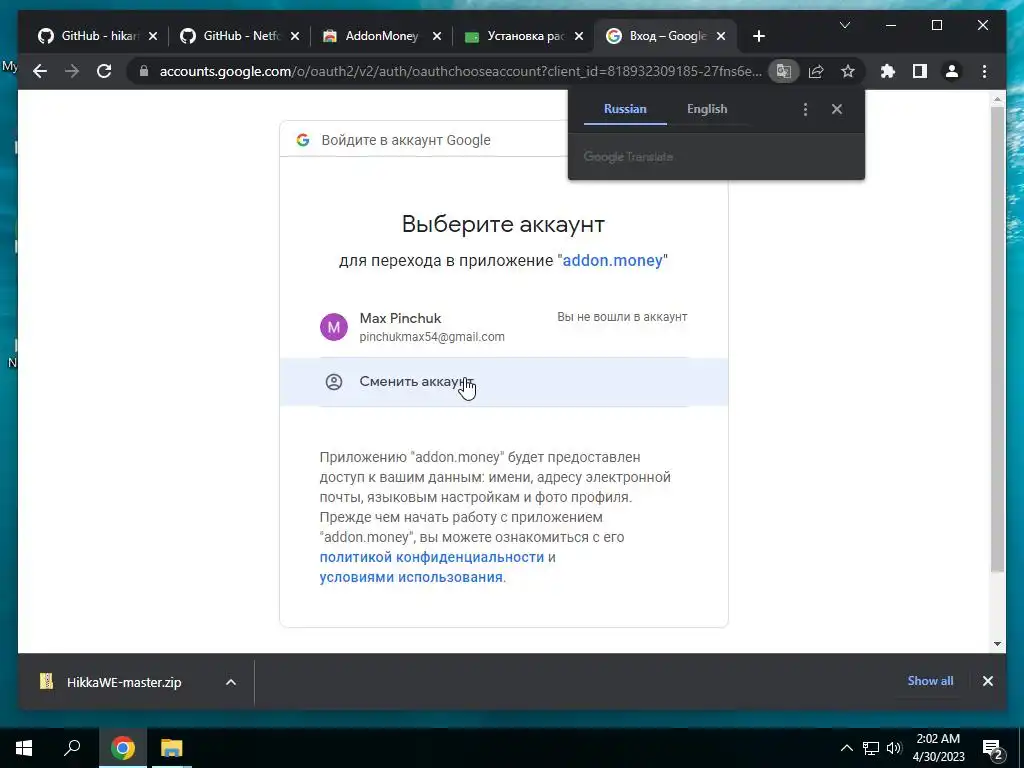This screenshot has width=1024, height=768.
Task: Click the scrollbar down arrow
Action: click(x=997, y=644)
